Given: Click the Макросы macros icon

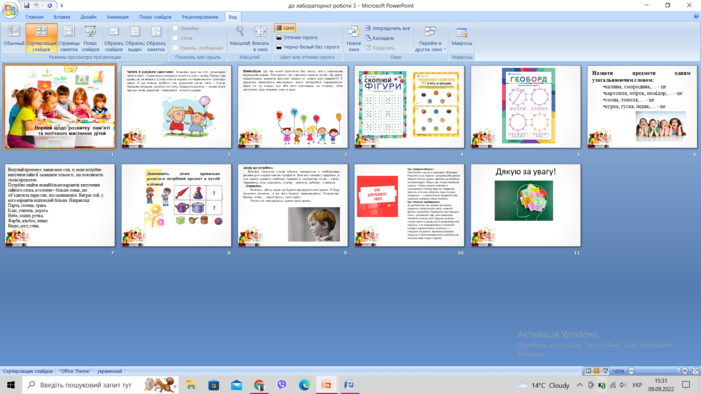Looking at the screenshot, I should pyautogui.click(x=462, y=33).
